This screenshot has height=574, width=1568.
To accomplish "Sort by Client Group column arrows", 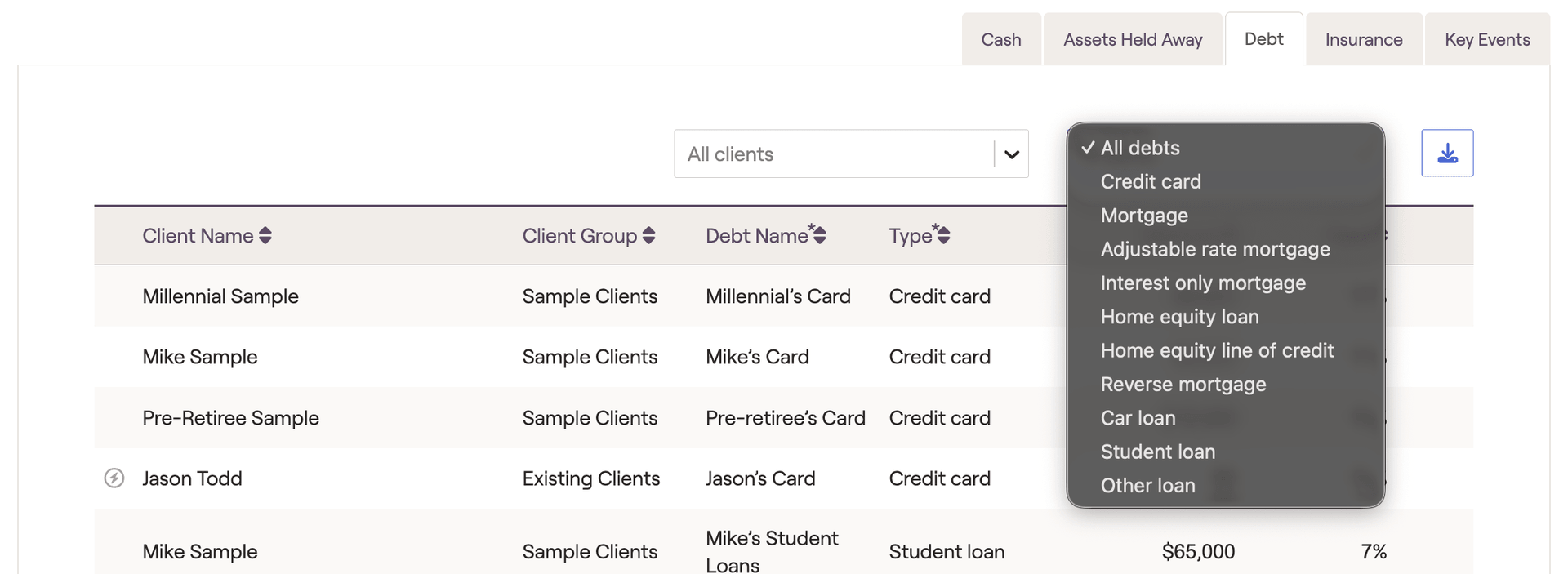I will pos(649,236).
